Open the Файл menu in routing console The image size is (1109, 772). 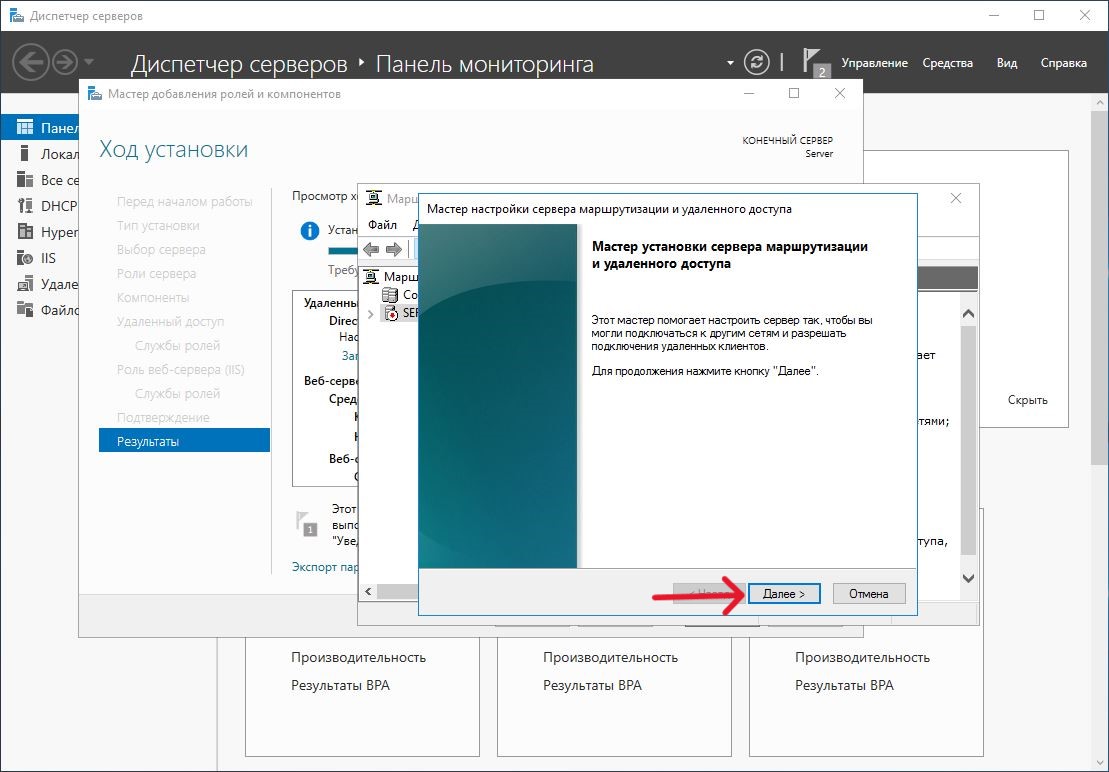(382, 225)
